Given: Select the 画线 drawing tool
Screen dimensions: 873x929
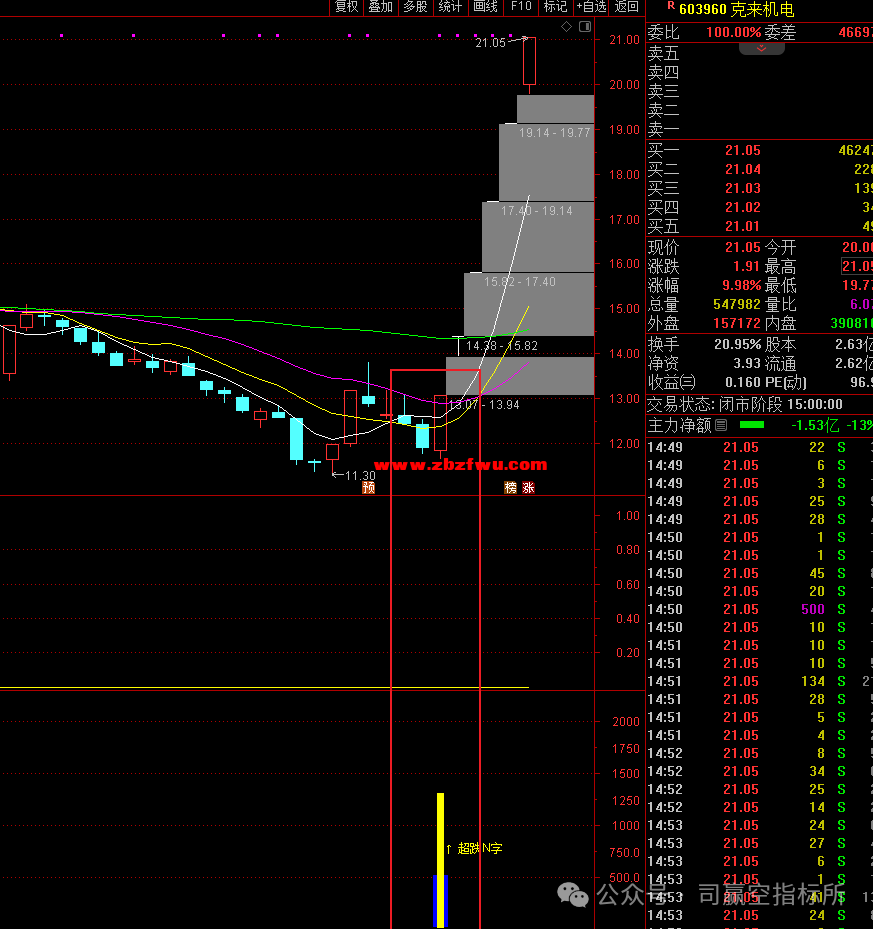Looking at the screenshot, I should pyautogui.click(x=485, y=7).
